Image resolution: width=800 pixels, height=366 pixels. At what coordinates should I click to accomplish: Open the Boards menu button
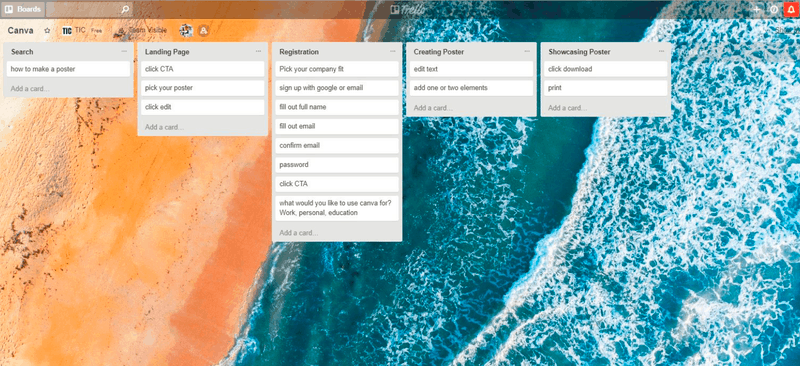click(x=23, y=9)
